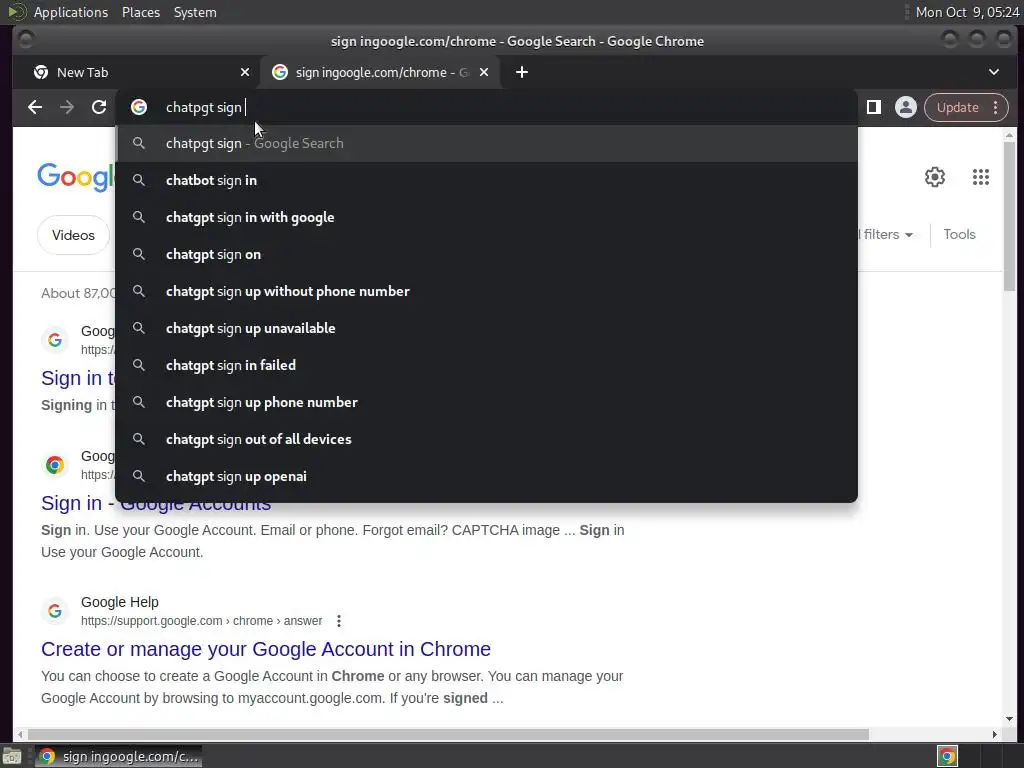
Task: Click Chrome icon in the bottom panel tray
Action: click(x=947, y=756)
